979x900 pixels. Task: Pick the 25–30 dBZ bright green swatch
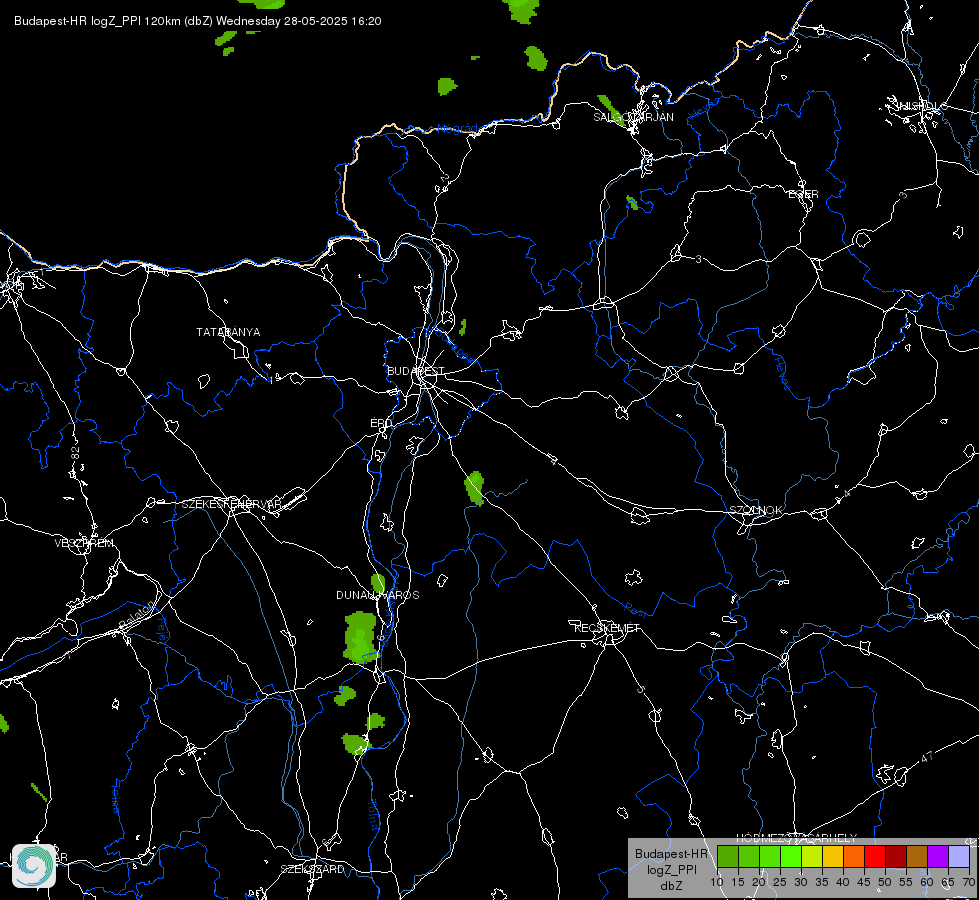[x=791, y=856]
